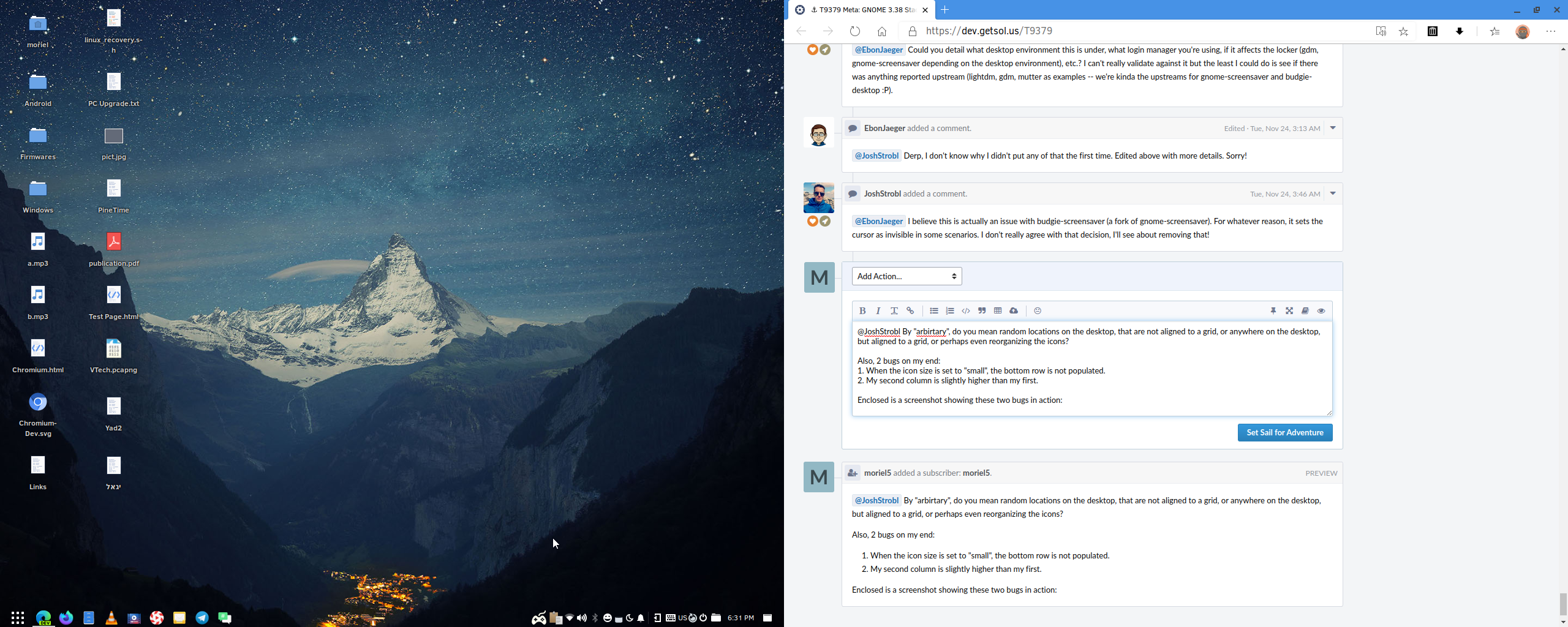Viewport: 1568px width, 627px height.
Task: Select VTech.pcapng file on desktop
Action: (114, 355)
